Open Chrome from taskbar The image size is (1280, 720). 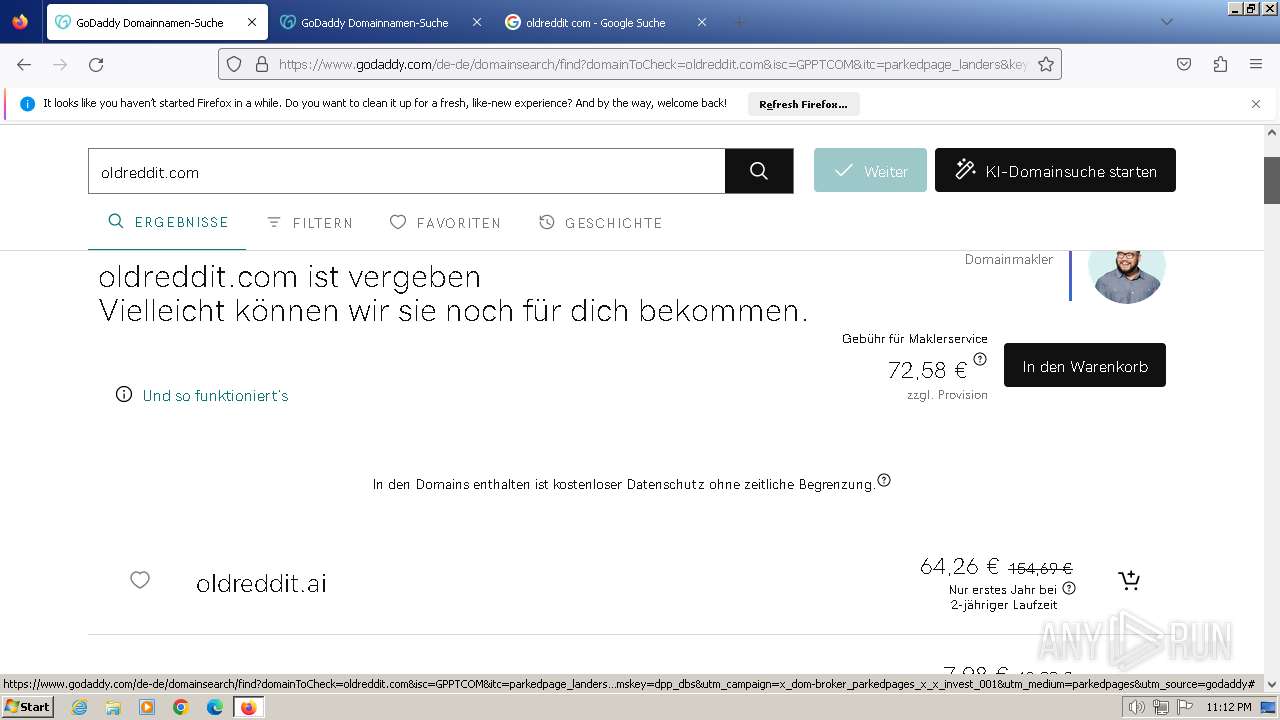pos(181,707)
